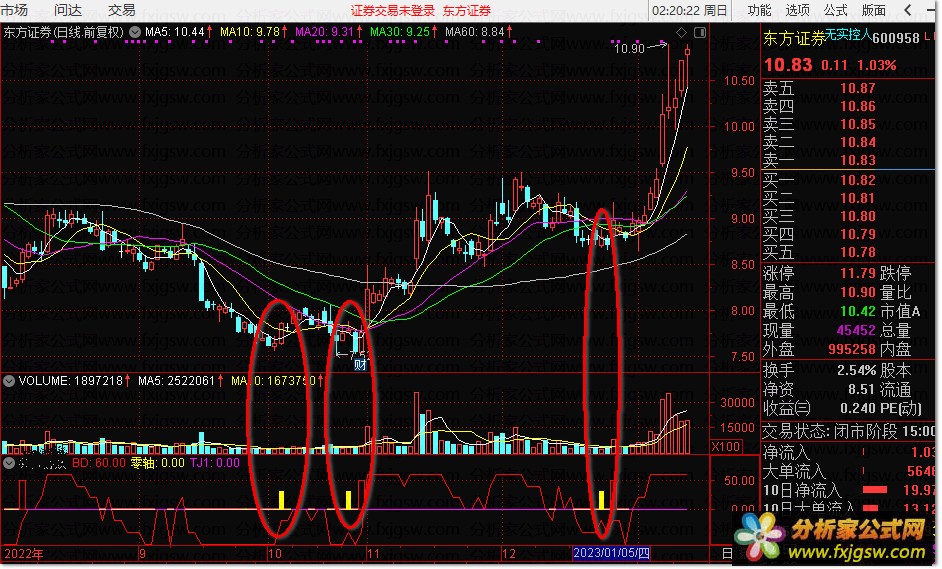Click MA20: 9.31 legend label
This screenshot has width=942, height=569.
pos(324,32)
